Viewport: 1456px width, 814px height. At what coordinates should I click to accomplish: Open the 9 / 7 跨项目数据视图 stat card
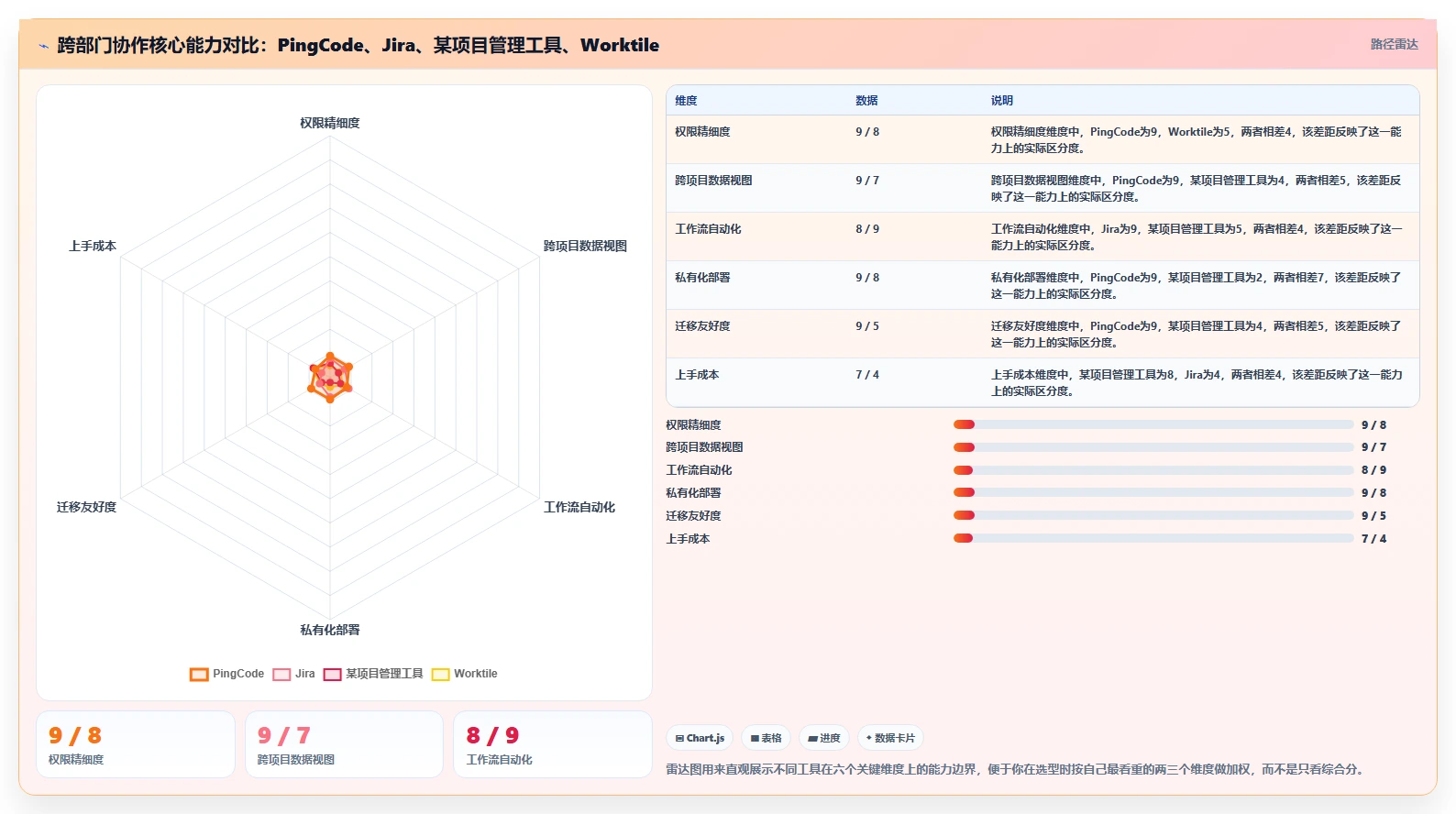[x=344, y=744]
